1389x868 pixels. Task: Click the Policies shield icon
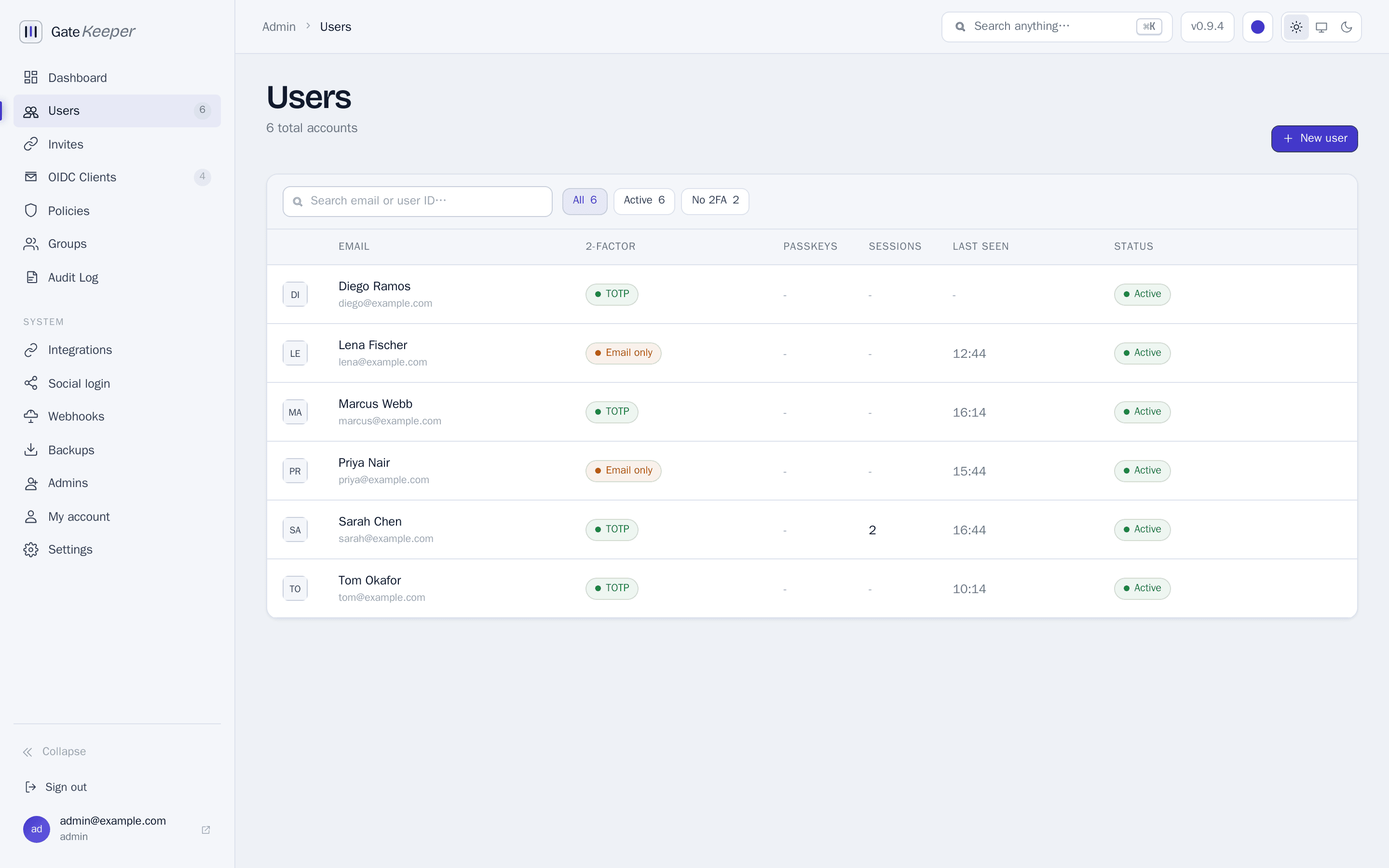(x=31, y=211)
